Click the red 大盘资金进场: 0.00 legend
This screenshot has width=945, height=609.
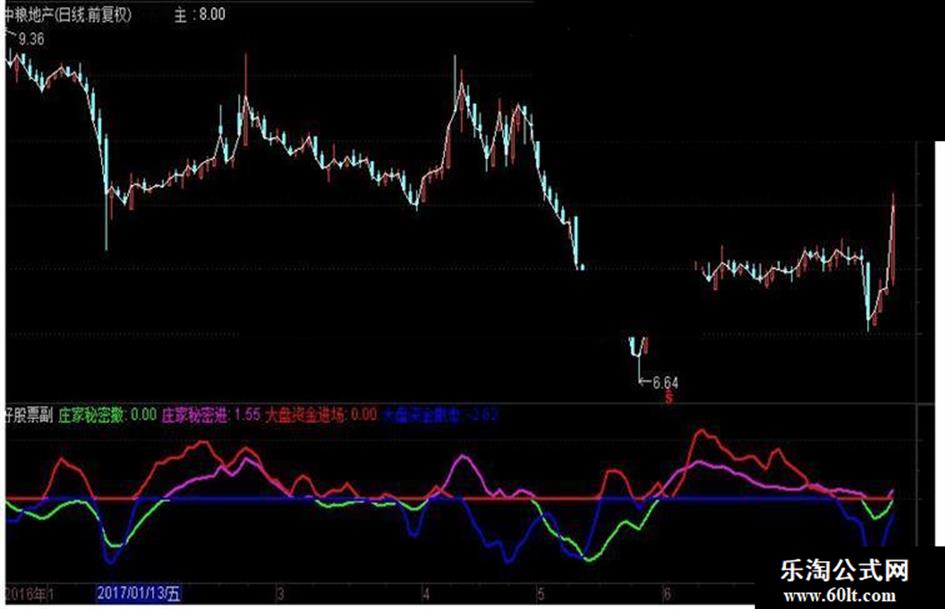(321, 415)
